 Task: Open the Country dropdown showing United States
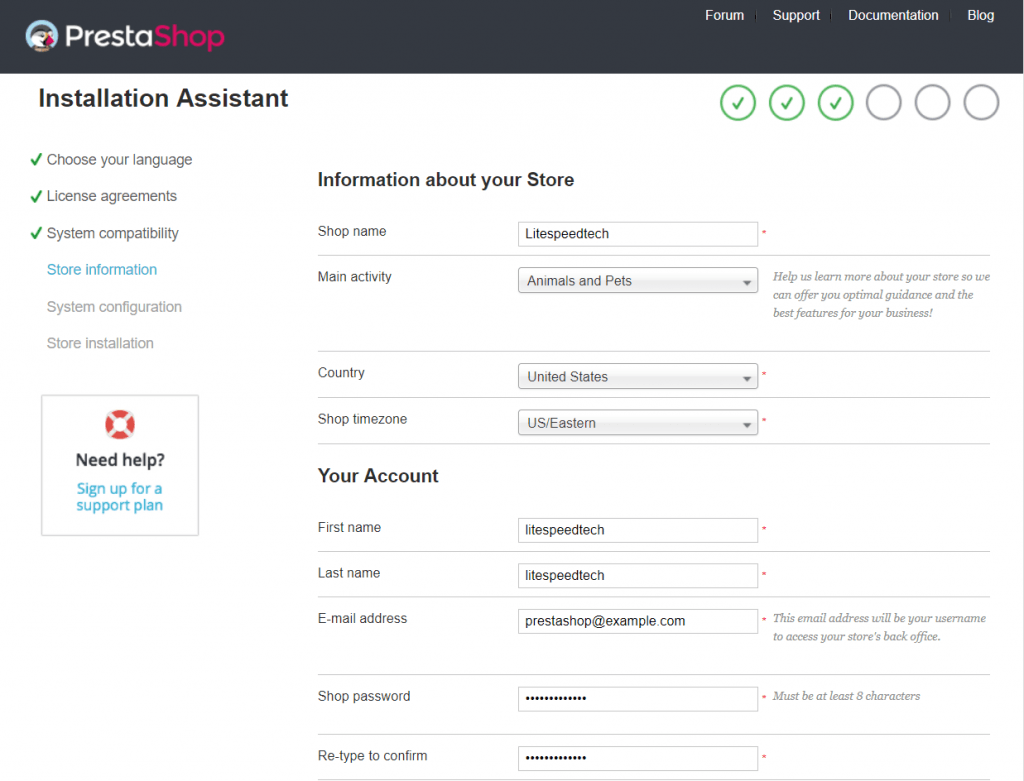[x=638, y=376]
